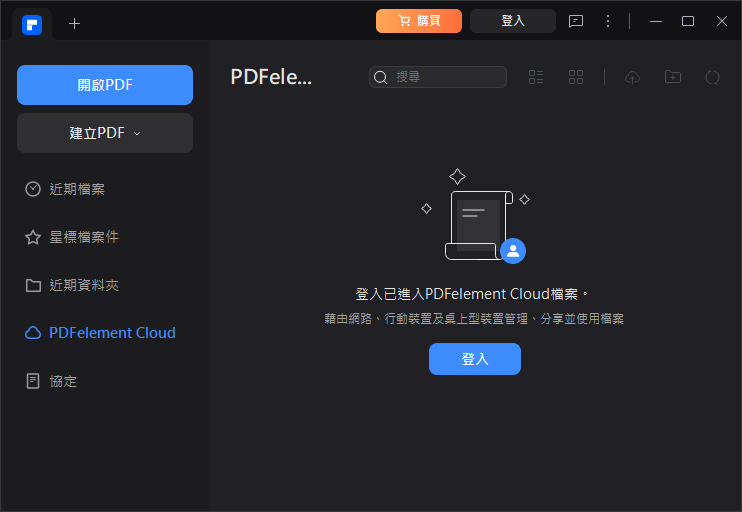
Task: Click the orange 購買 purchase button
Action: click(419, 21)
